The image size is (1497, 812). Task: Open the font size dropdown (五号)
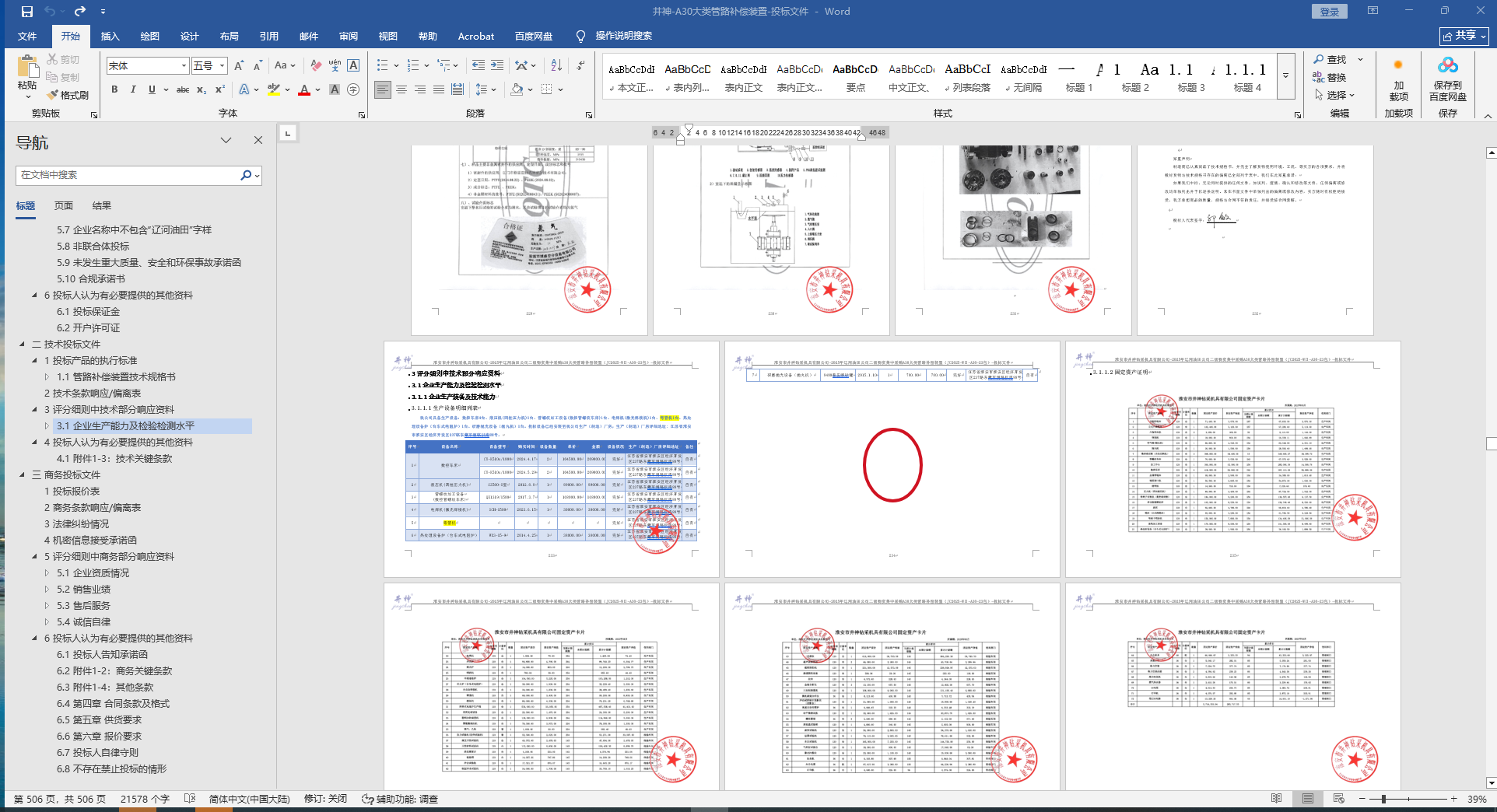pos(222,66)
